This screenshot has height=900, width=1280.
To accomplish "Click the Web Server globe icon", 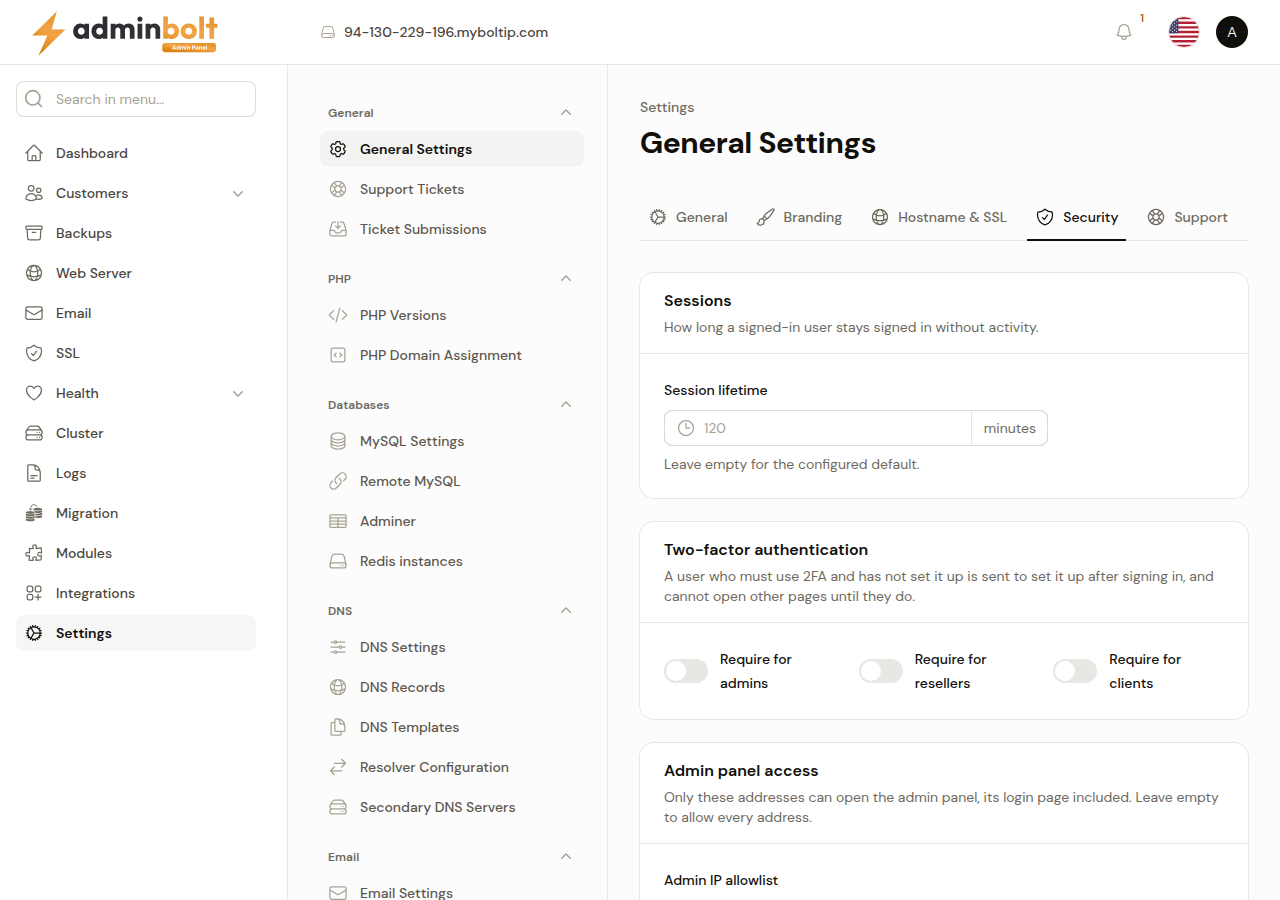I will coord(34,273).
